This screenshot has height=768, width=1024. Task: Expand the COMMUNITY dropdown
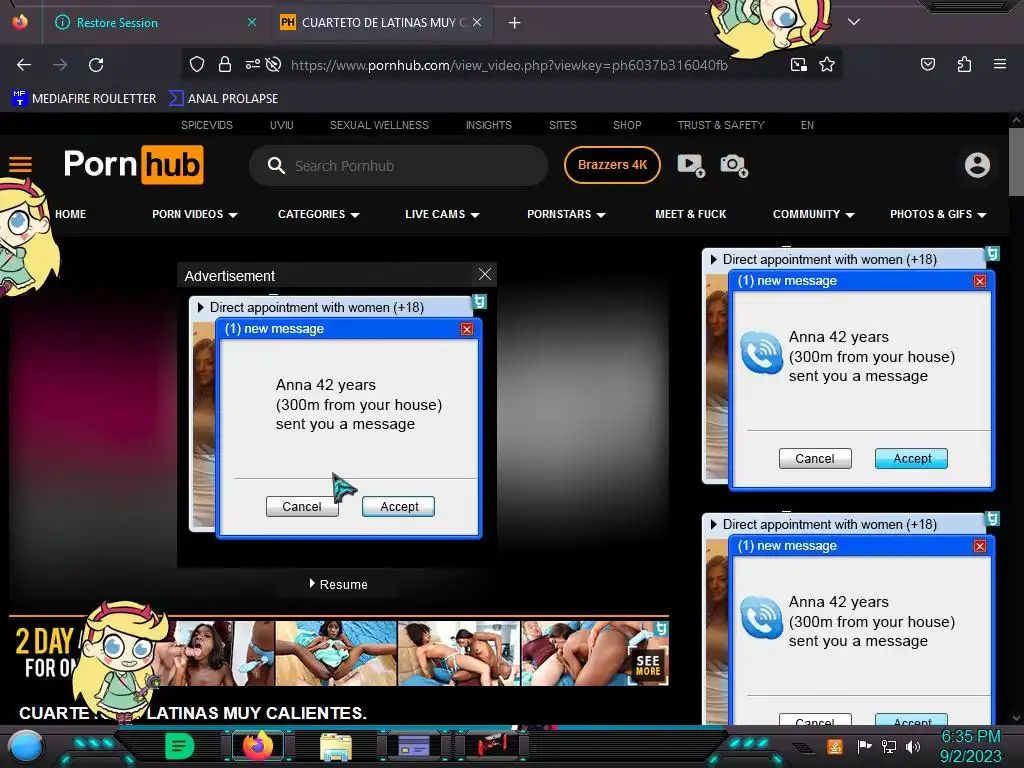[x=814, y=214]
